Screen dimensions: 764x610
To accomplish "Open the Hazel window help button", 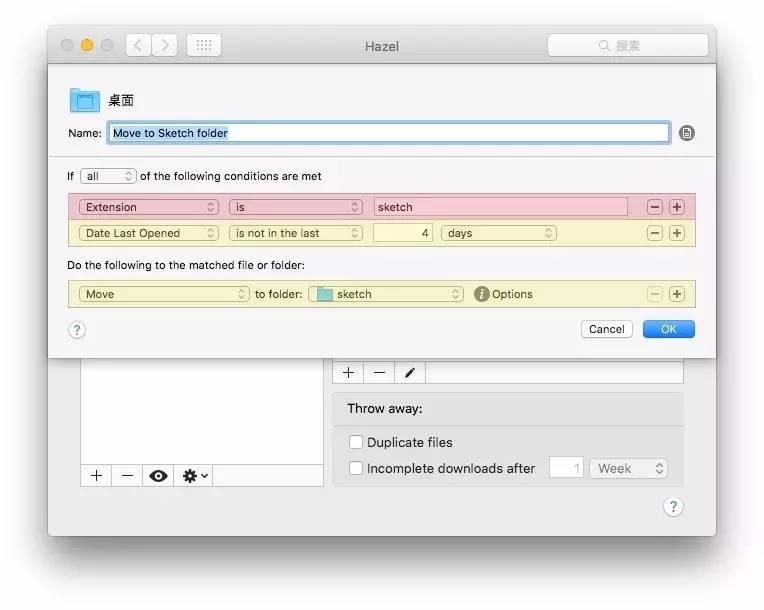I will click(673, 507).
